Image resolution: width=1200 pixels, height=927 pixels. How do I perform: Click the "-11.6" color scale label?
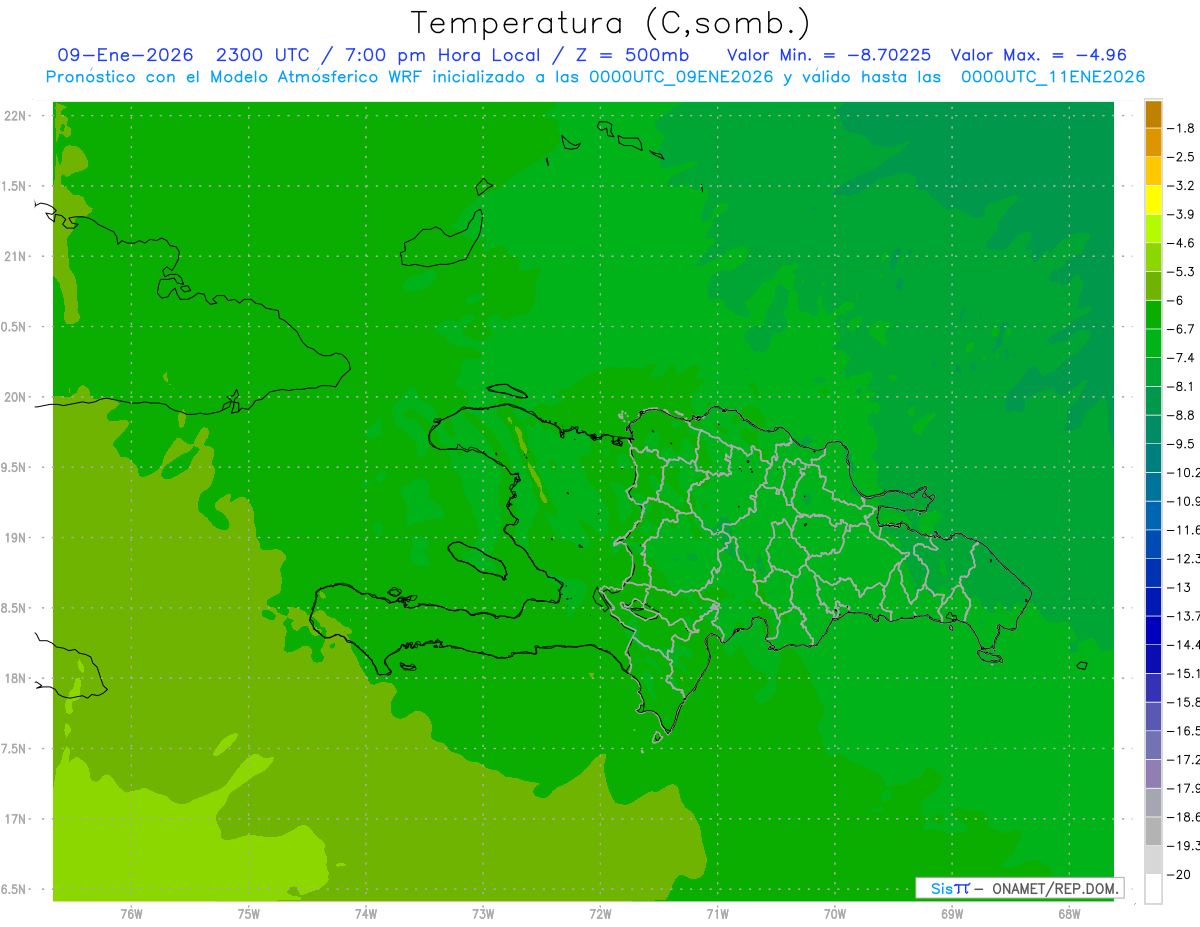pos(1183,529)
